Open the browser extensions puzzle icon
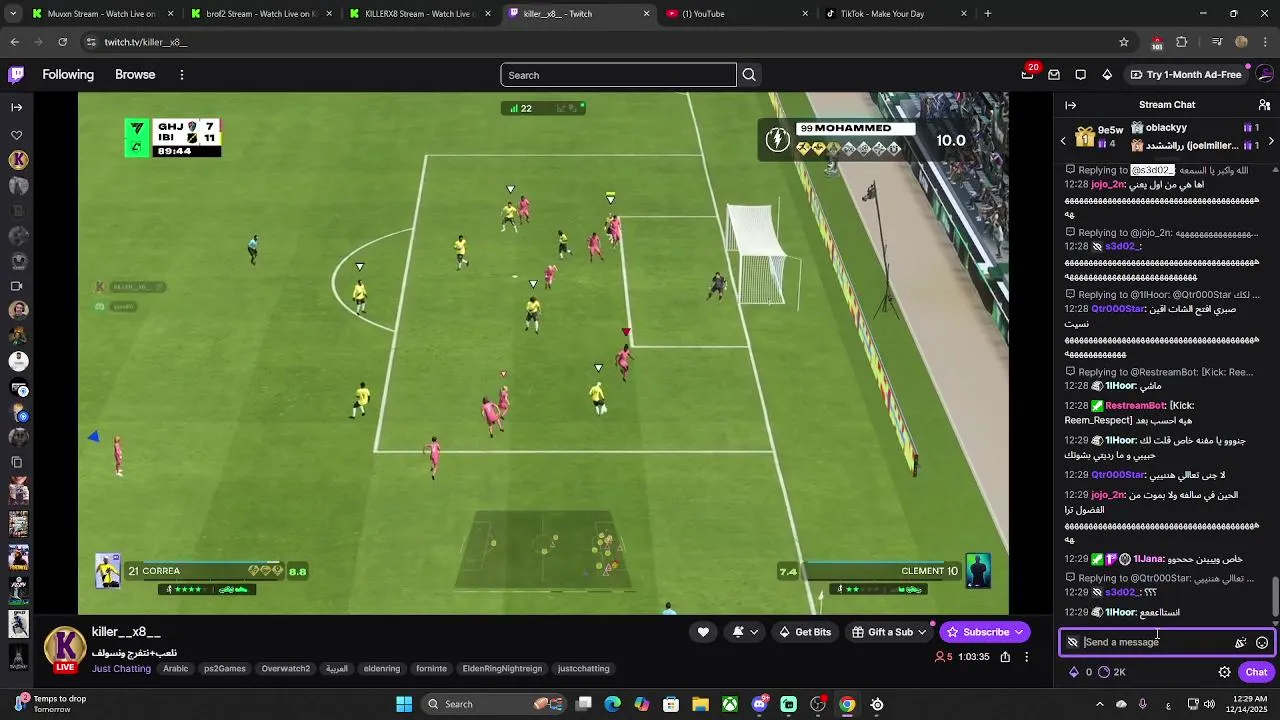Viewport: 1280px width, 720px height. click(1182, 42)
